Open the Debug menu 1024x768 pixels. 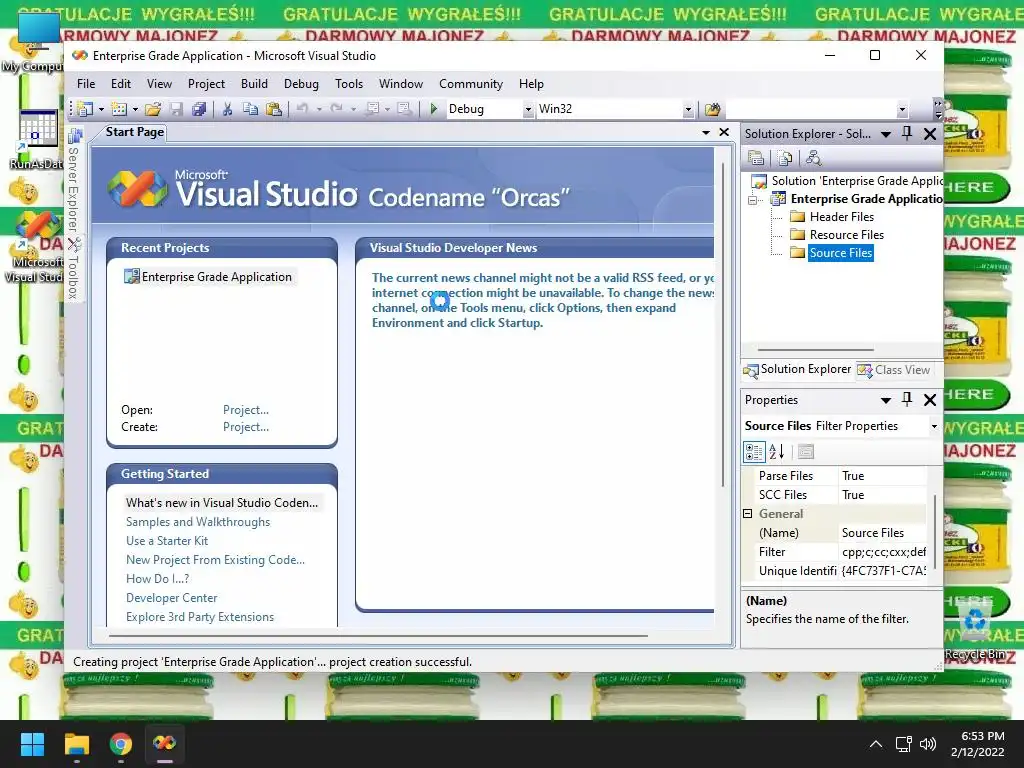[301, 84]
